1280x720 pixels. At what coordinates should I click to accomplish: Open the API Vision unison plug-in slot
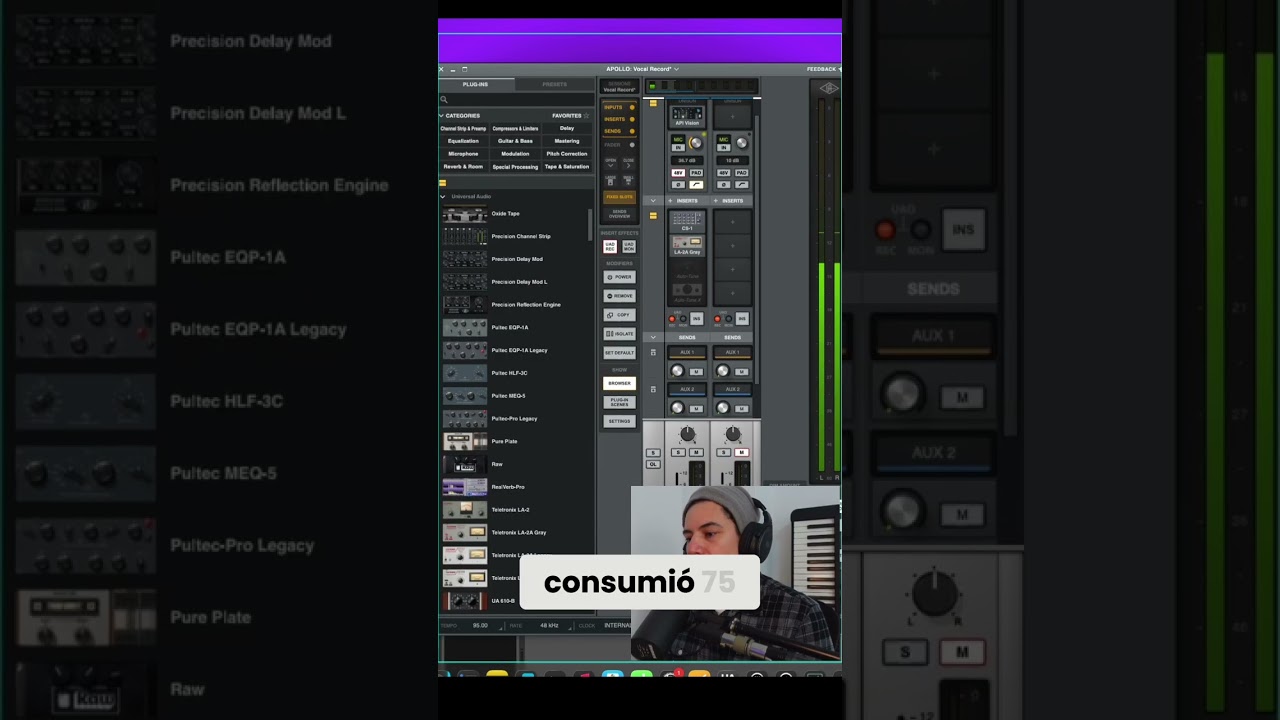tap(687, 116)
